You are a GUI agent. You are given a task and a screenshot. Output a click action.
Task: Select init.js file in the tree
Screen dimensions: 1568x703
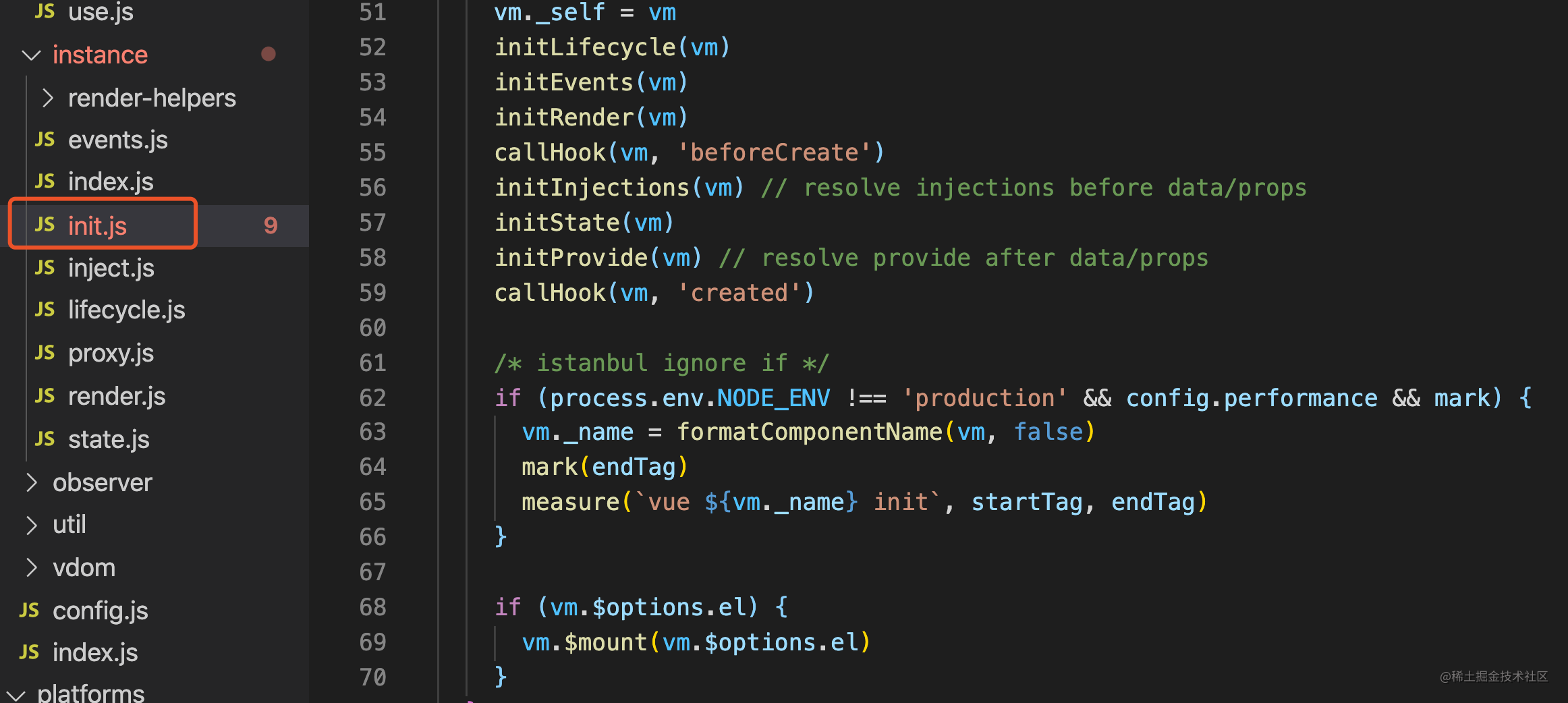(97, 226)
